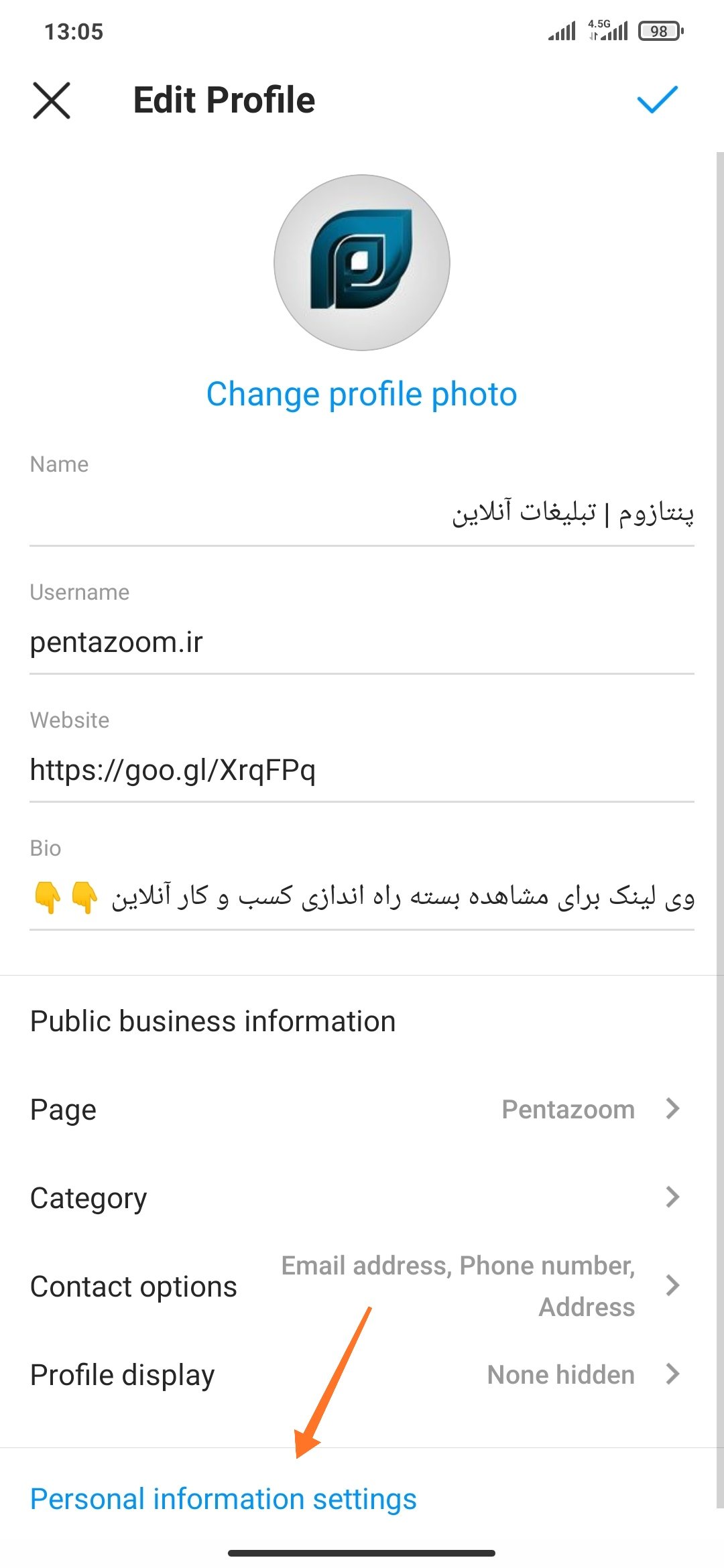
Task: Expand the Category chevron arrow
Action: (672, 1197)
